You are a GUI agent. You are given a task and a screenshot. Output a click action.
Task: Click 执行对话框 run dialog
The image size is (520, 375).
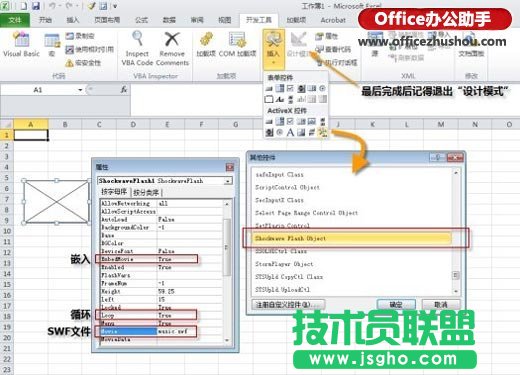click(337, 62)
